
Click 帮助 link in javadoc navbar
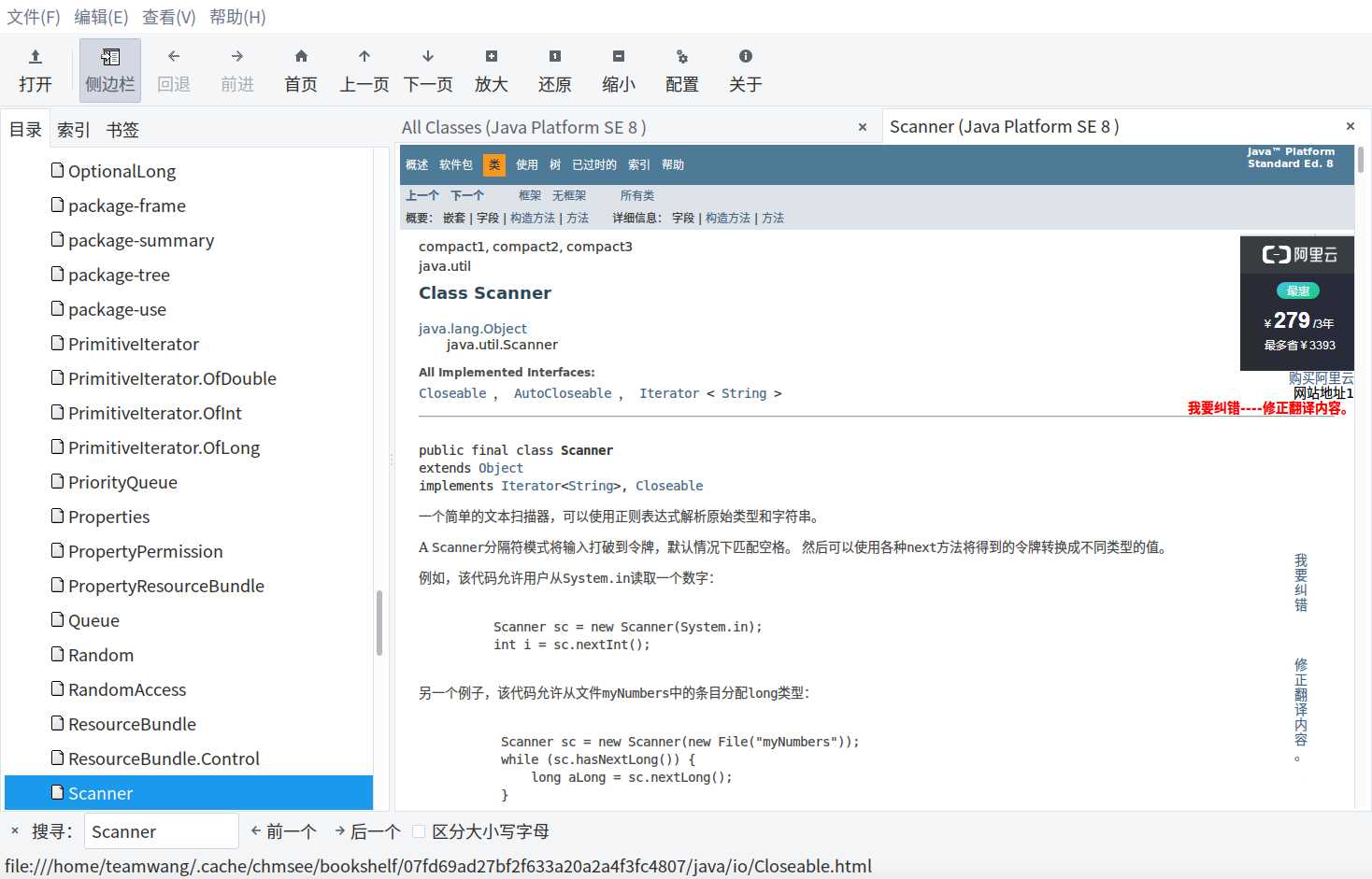click(673, 164)
